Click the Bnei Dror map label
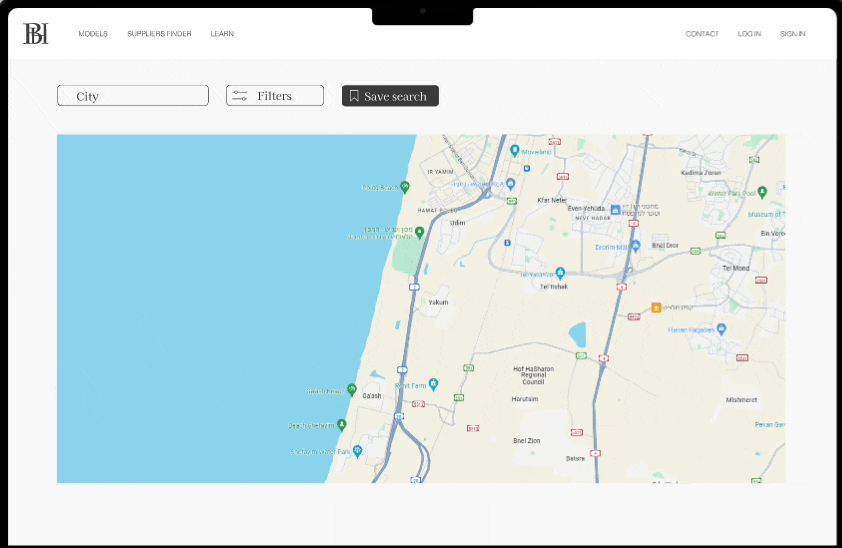Image resolution: width=842 pixels, height=548 pixels. coord(665,245)
